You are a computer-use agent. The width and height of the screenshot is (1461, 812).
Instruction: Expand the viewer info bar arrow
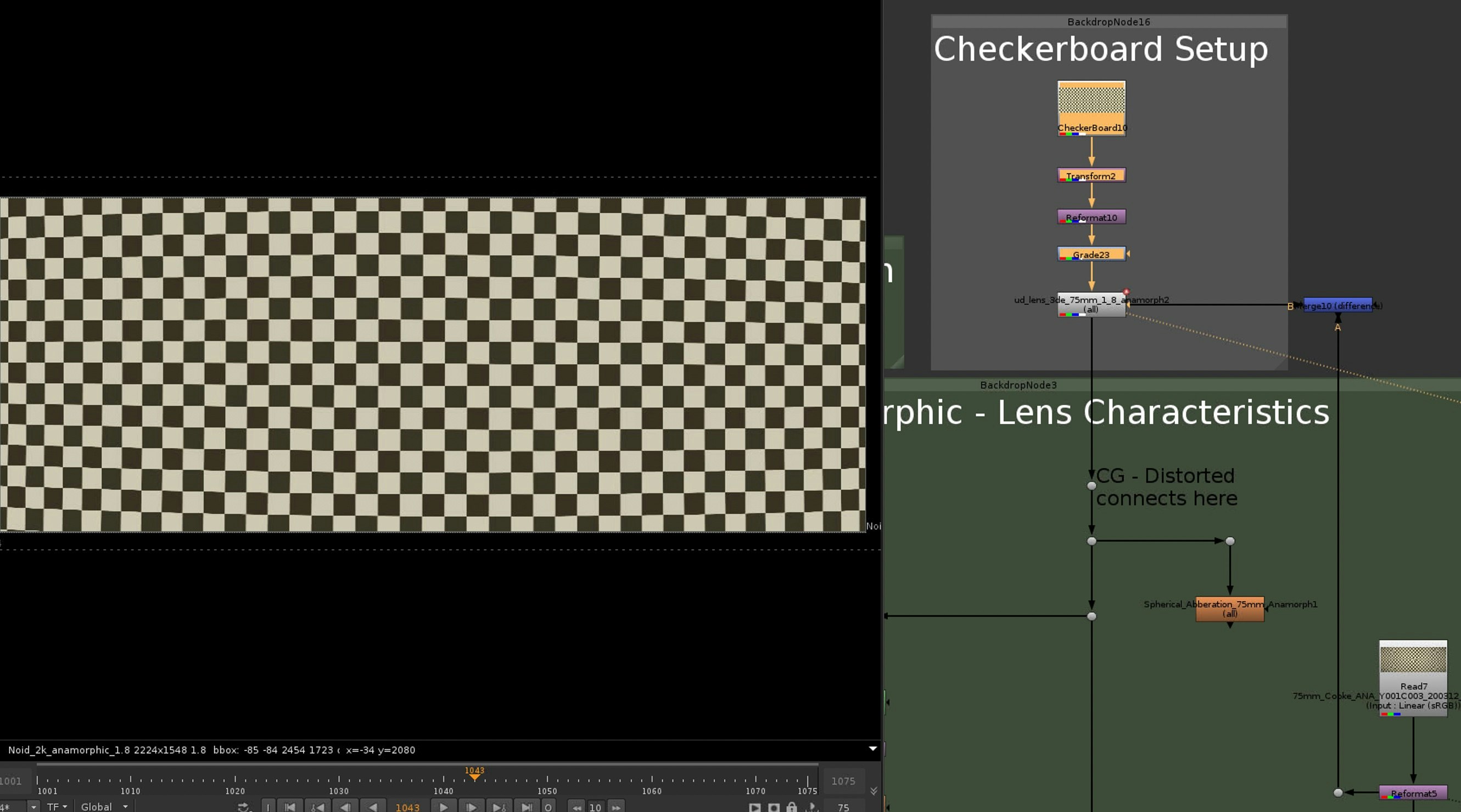[x=873, y=748]
